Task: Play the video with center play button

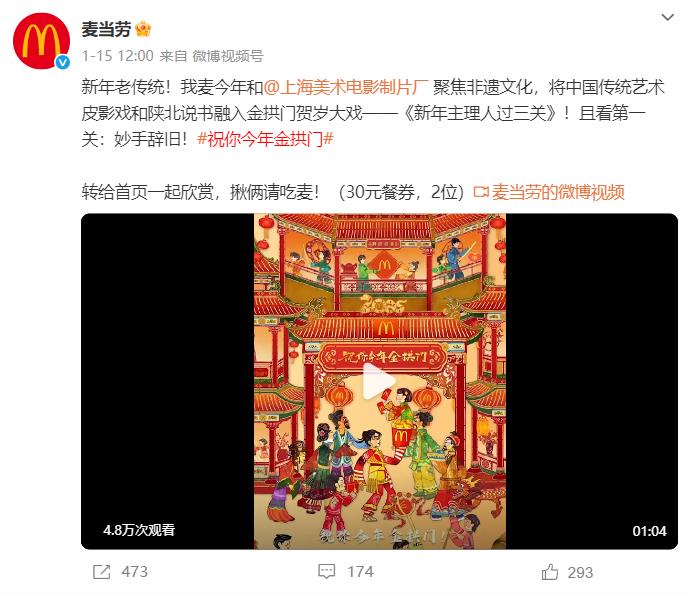Action: (x=379, y=381)
